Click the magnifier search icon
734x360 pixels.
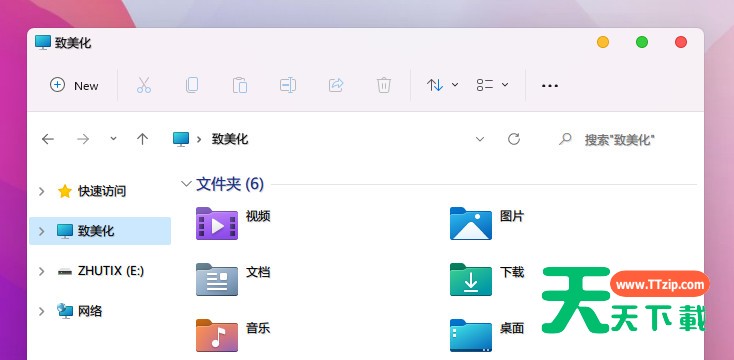tap(565, 139)
